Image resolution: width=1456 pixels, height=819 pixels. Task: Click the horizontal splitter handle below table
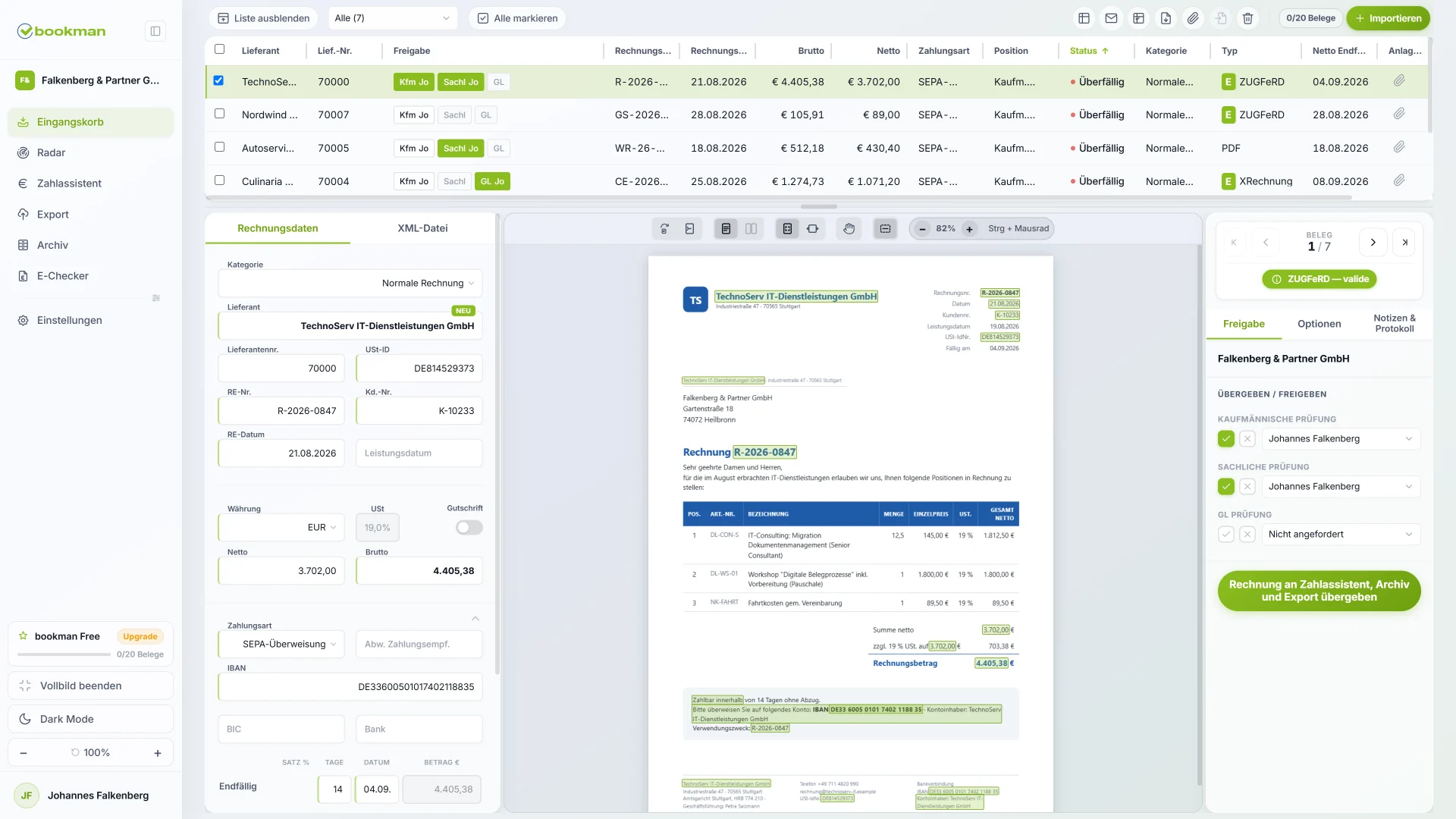819,206
